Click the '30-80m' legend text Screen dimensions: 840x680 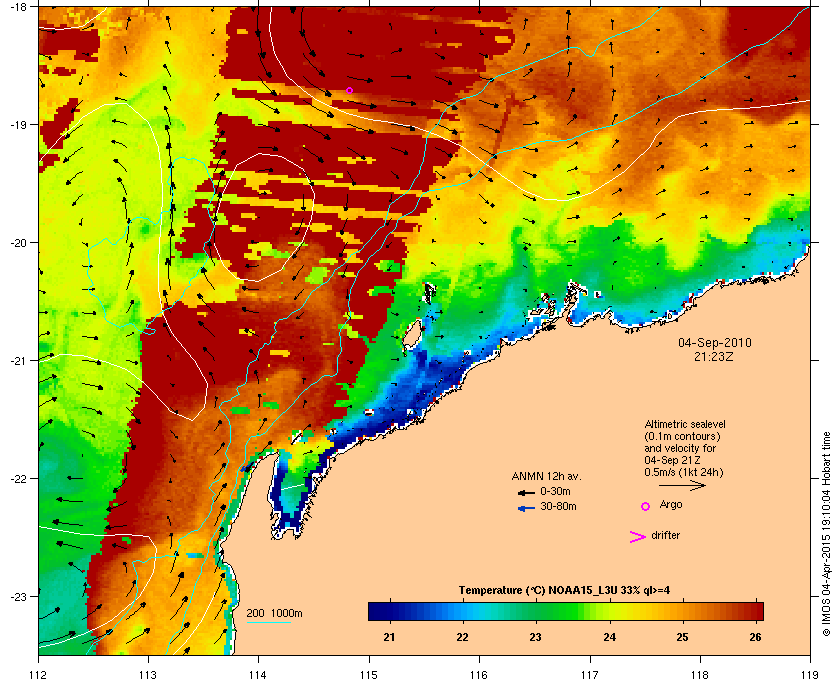click(x=558, y=506)
